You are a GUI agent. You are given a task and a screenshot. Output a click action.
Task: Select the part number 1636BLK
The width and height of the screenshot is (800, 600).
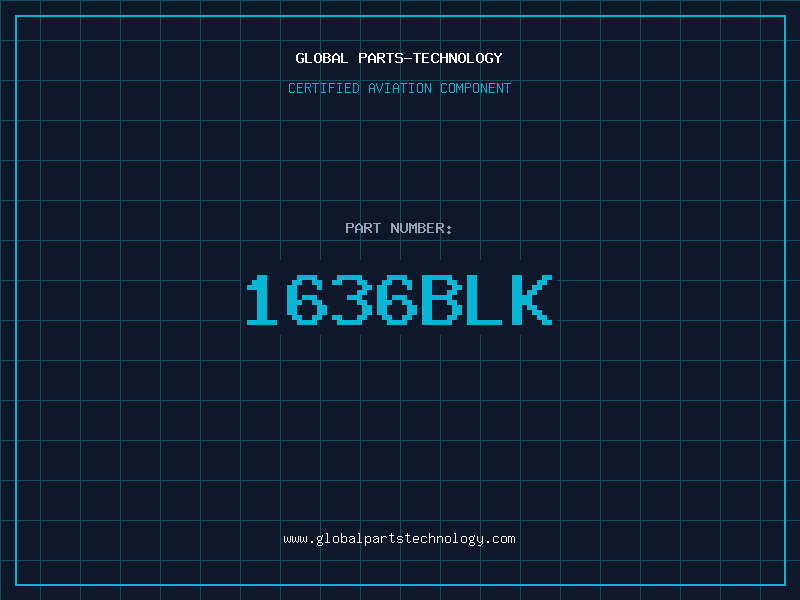coord(399,300)
